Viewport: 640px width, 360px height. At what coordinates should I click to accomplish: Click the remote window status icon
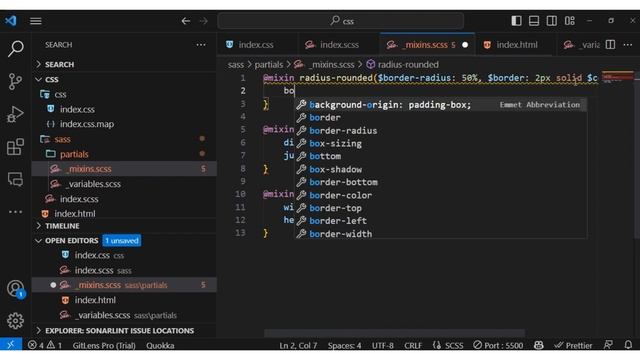(x=11, y=345)
